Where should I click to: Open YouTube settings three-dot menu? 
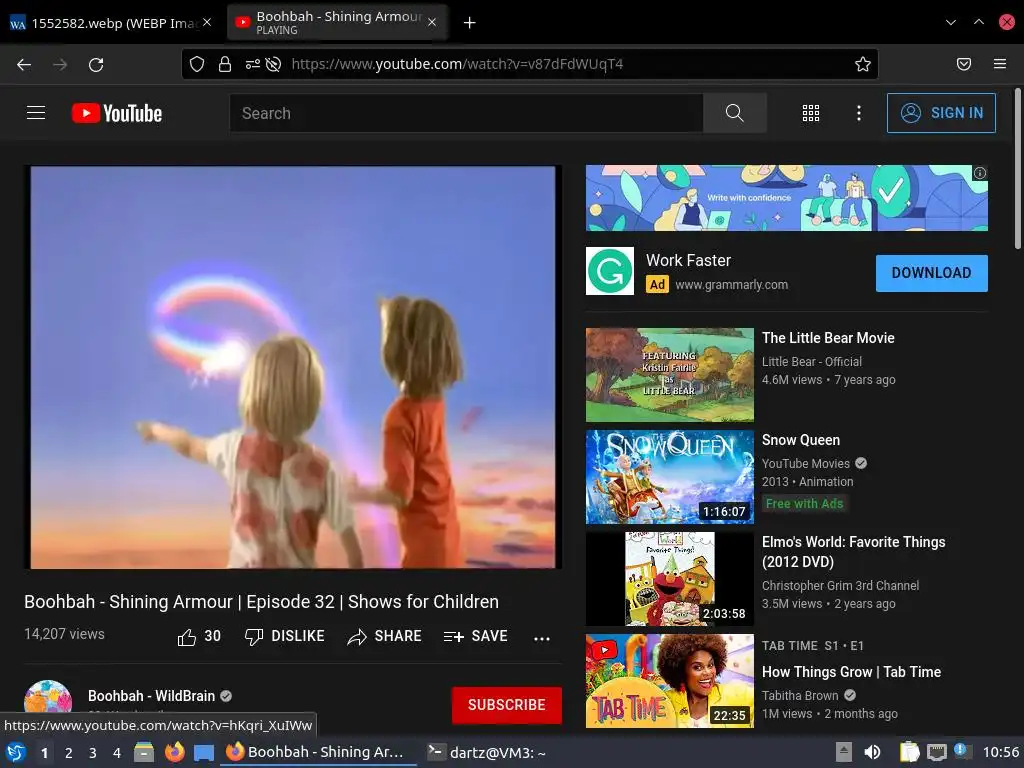859,113
